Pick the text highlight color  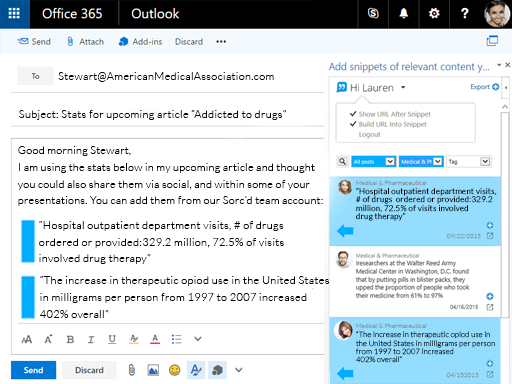pyautogui.click(x=134, y=339)
